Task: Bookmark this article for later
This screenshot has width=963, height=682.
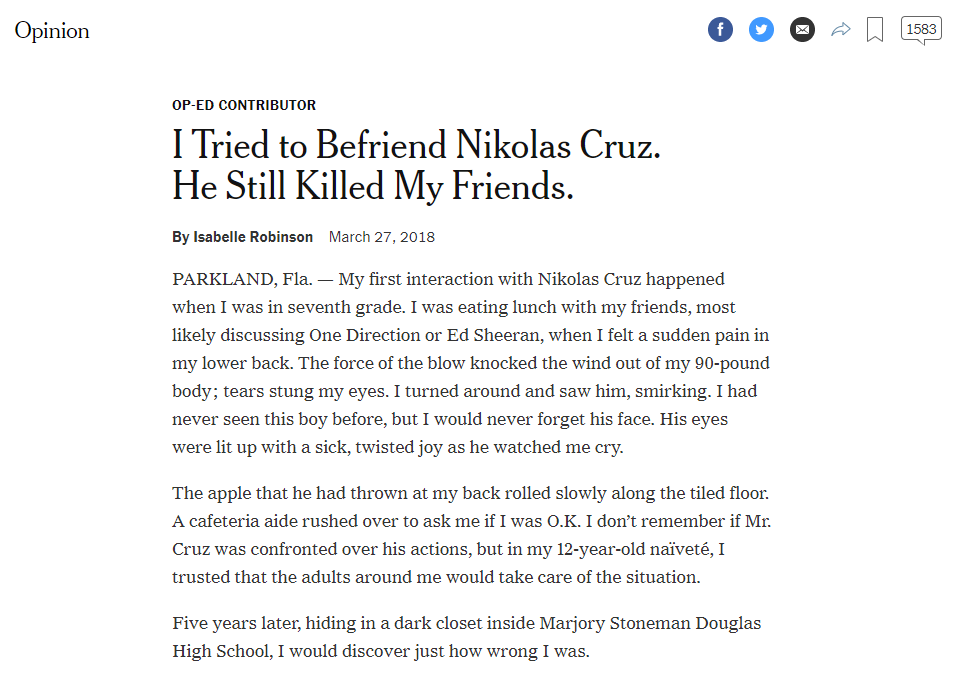Action: (x=875, y=29)
